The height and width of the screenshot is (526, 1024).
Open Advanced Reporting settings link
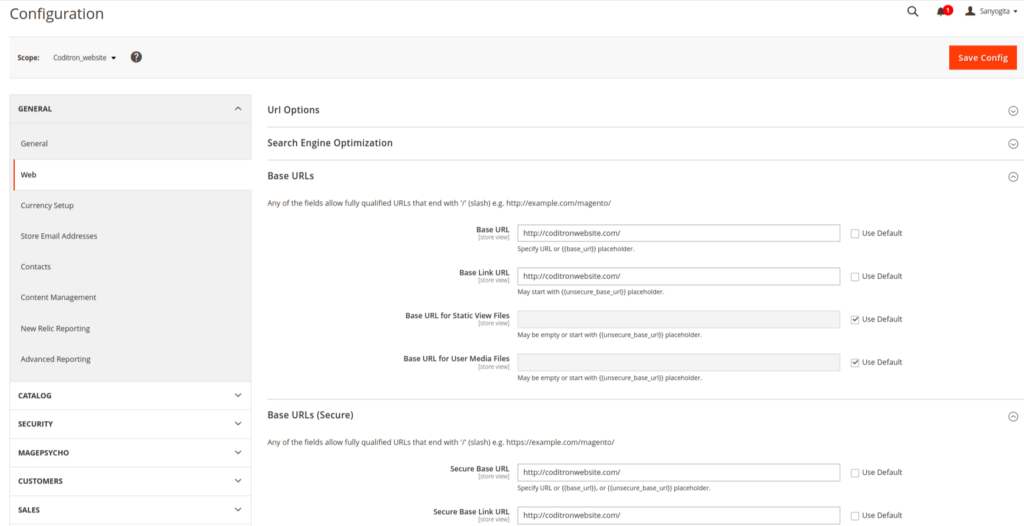[55, 360]
